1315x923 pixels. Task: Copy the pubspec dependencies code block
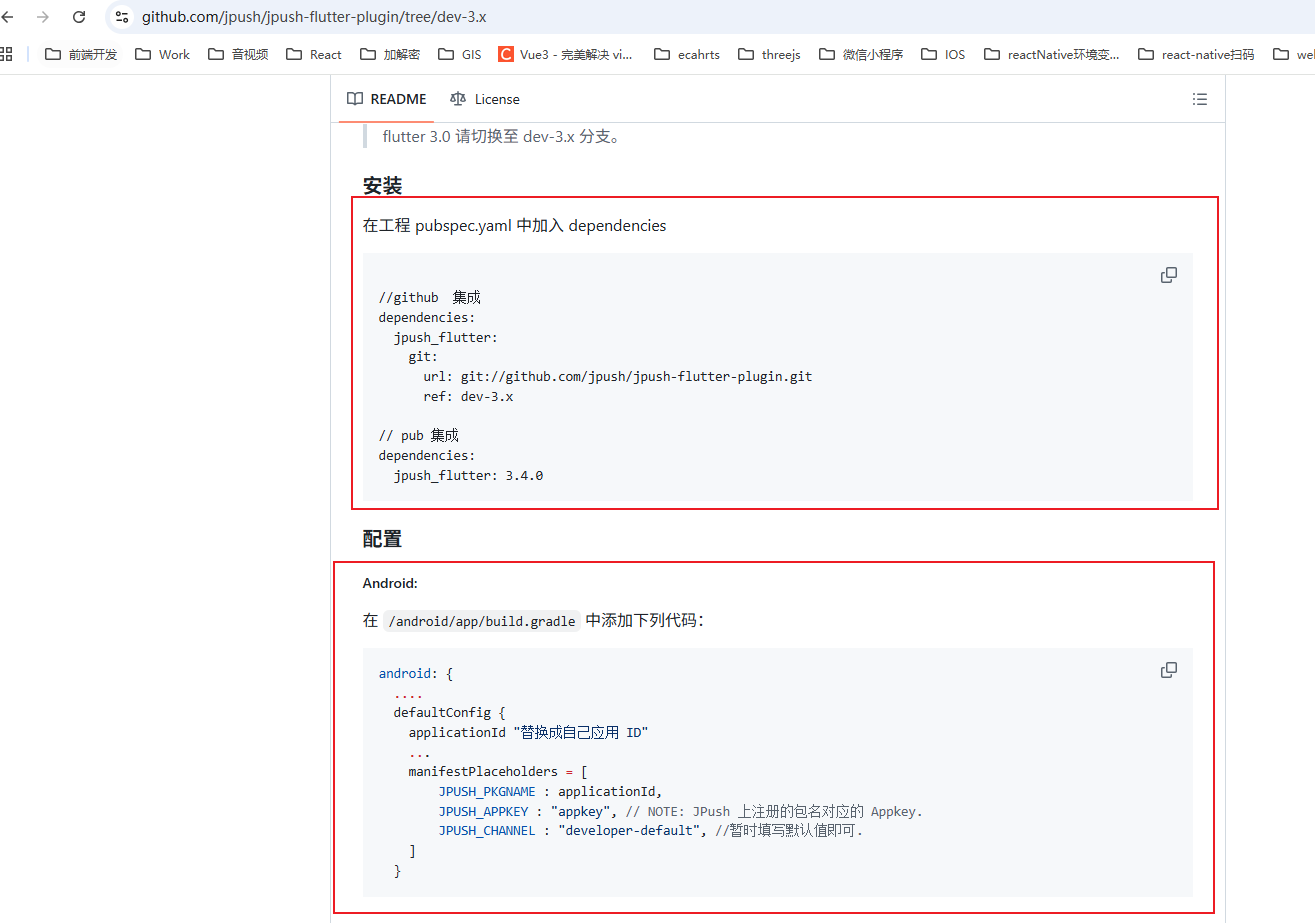tap(1168, 275)
